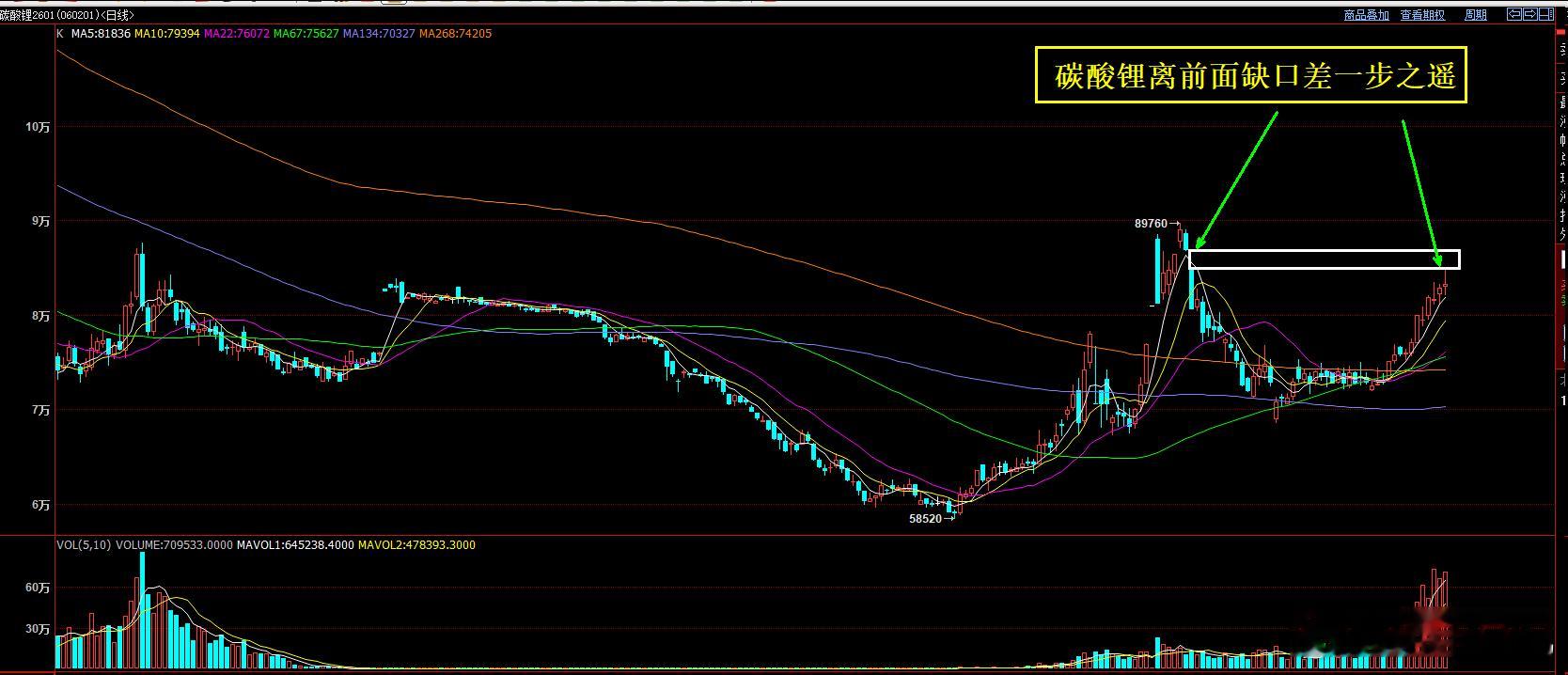Select the MA5:81836 indicator label
Screen dimensions: 1568x675
pyautogui.click(x=101, y=34)
